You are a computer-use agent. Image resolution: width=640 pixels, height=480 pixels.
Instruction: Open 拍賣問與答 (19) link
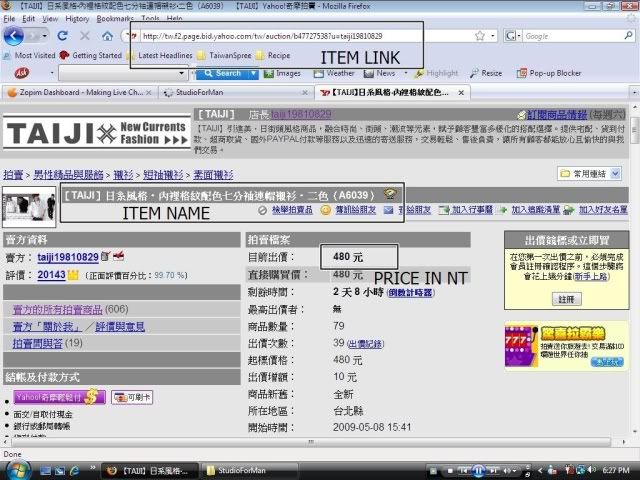pyautogui.click(x=38, y=343)
